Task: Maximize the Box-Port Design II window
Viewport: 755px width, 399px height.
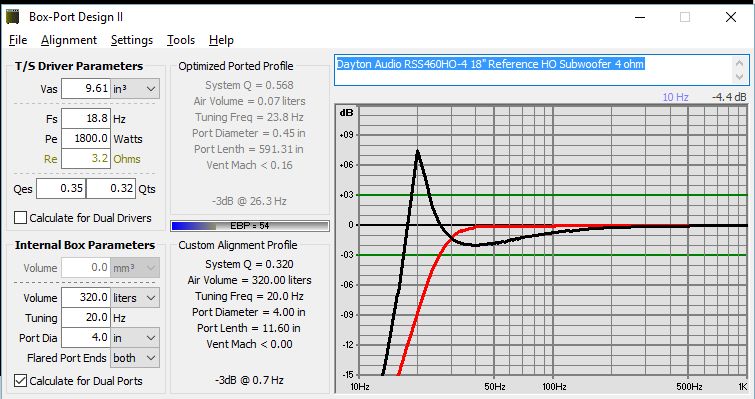Action: (x=685, y=17)
